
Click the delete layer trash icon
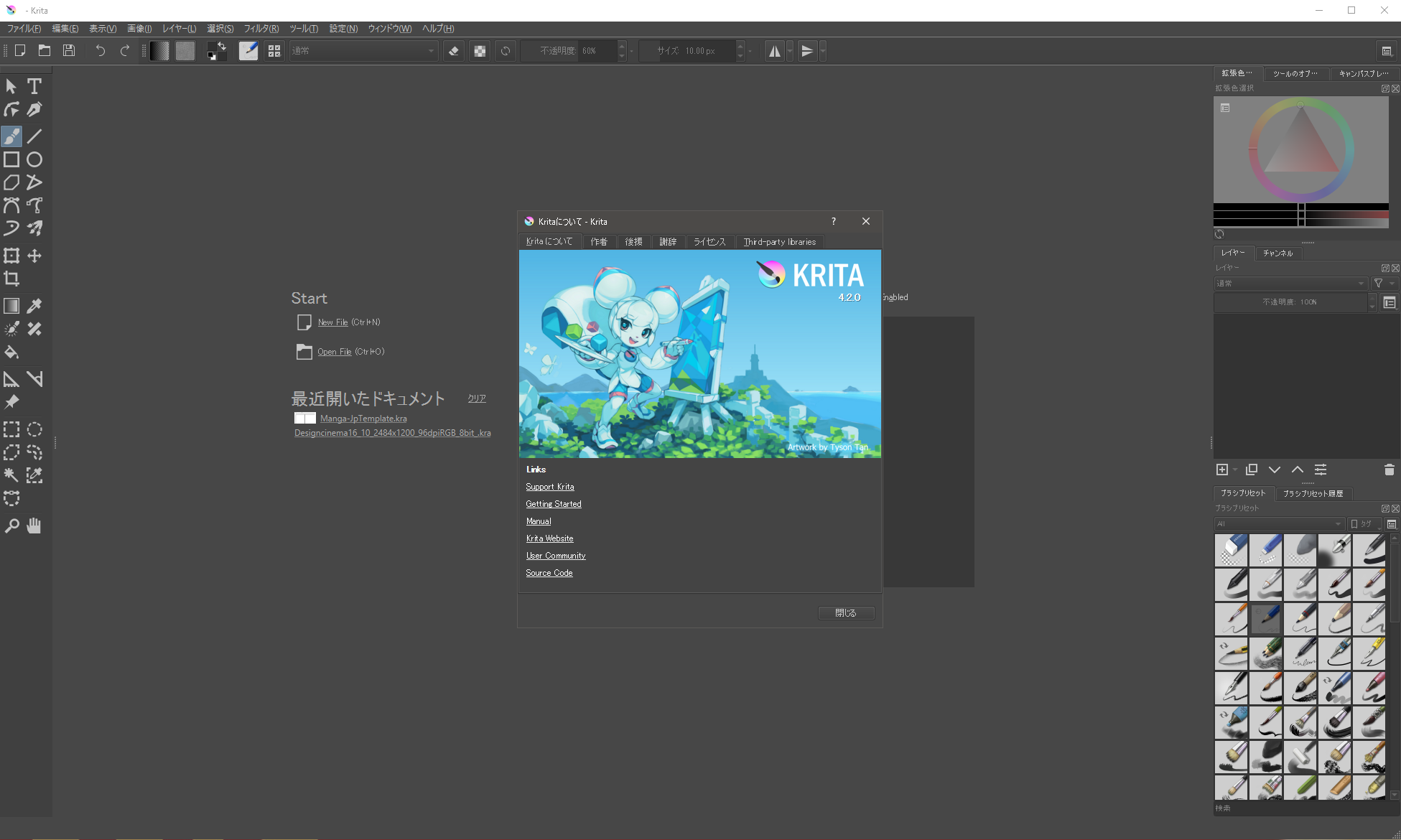pyautogui.click(x=1389, y=469)
